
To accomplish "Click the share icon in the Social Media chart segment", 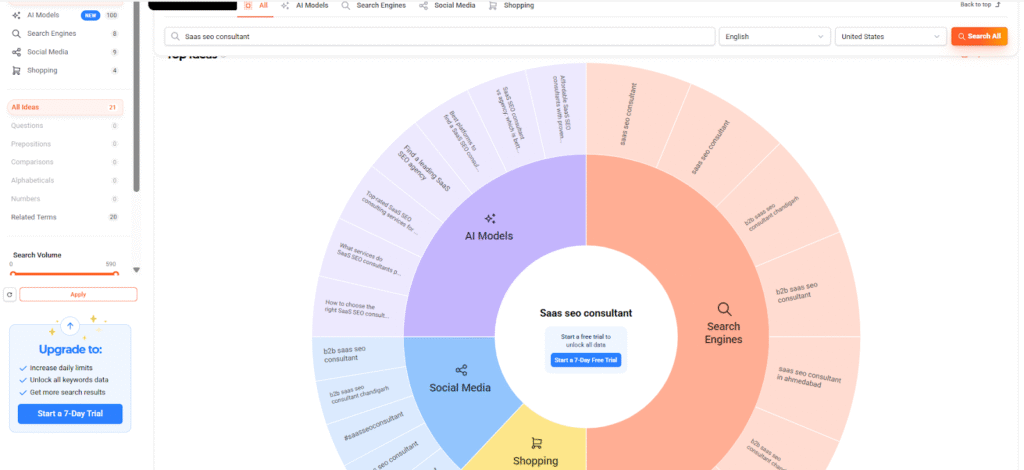I will coord(461,370).
